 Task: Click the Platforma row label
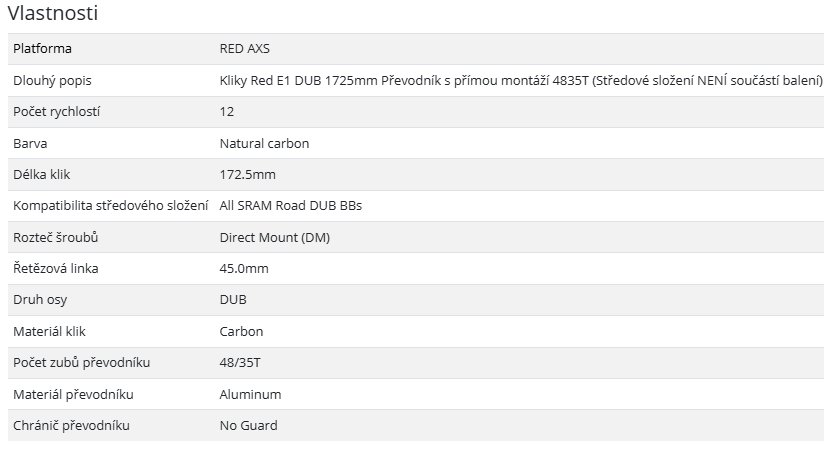tap(42, 49)
